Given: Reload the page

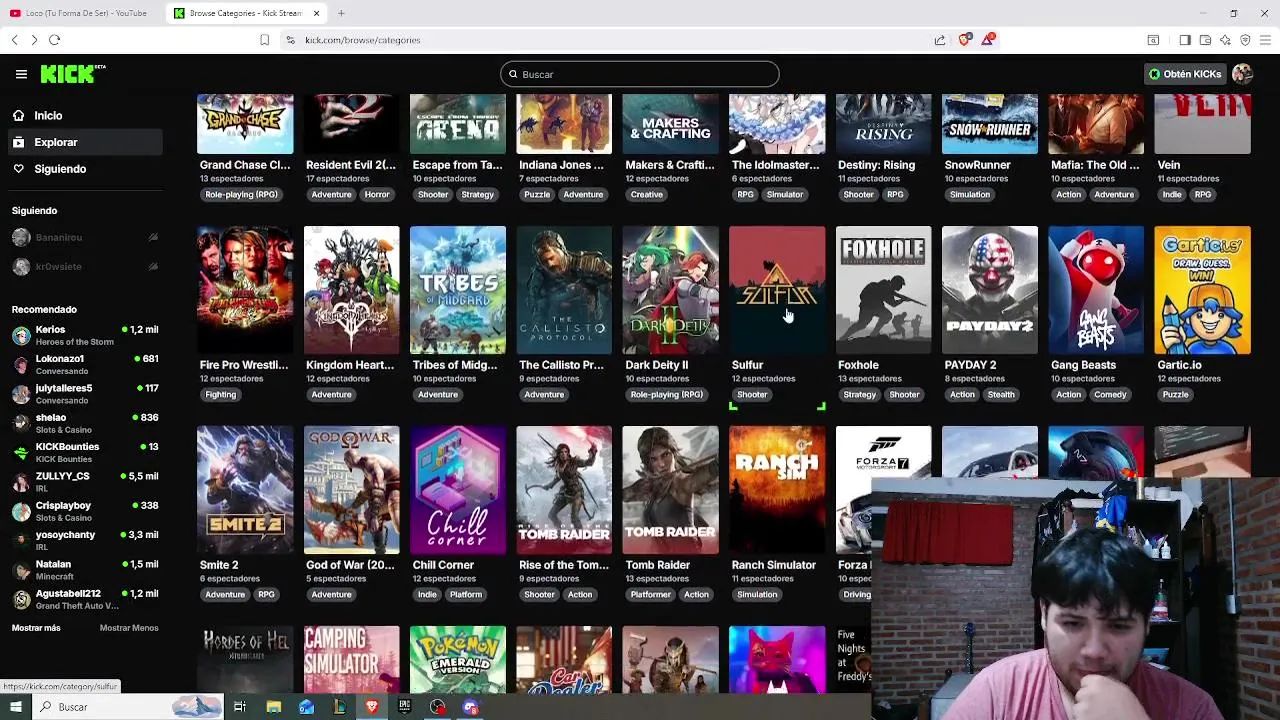Looking at the screenshot, I should pyautogui.click(x=55, y=40).
